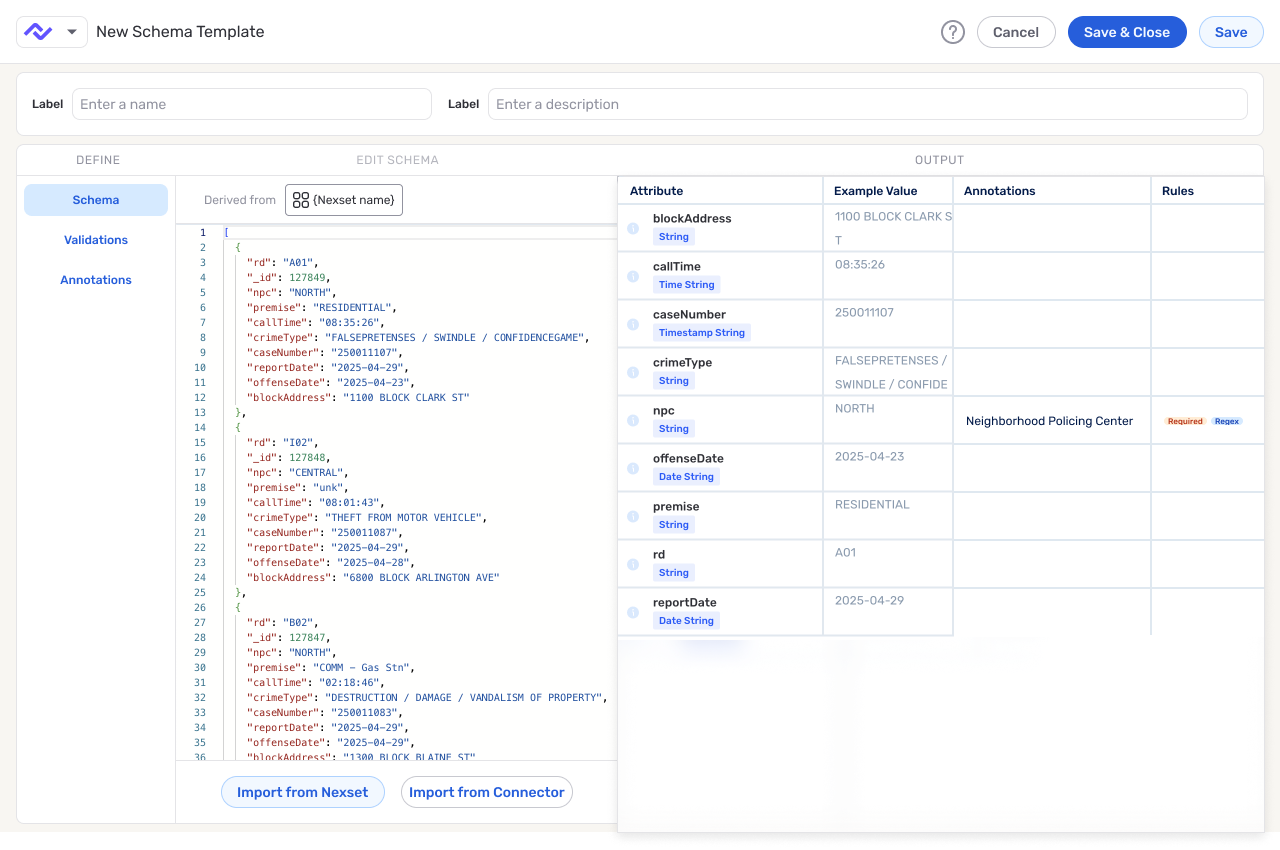Select the Validations section
Image resolution: width=1280 pixels, height=850 pixels.
96,239
